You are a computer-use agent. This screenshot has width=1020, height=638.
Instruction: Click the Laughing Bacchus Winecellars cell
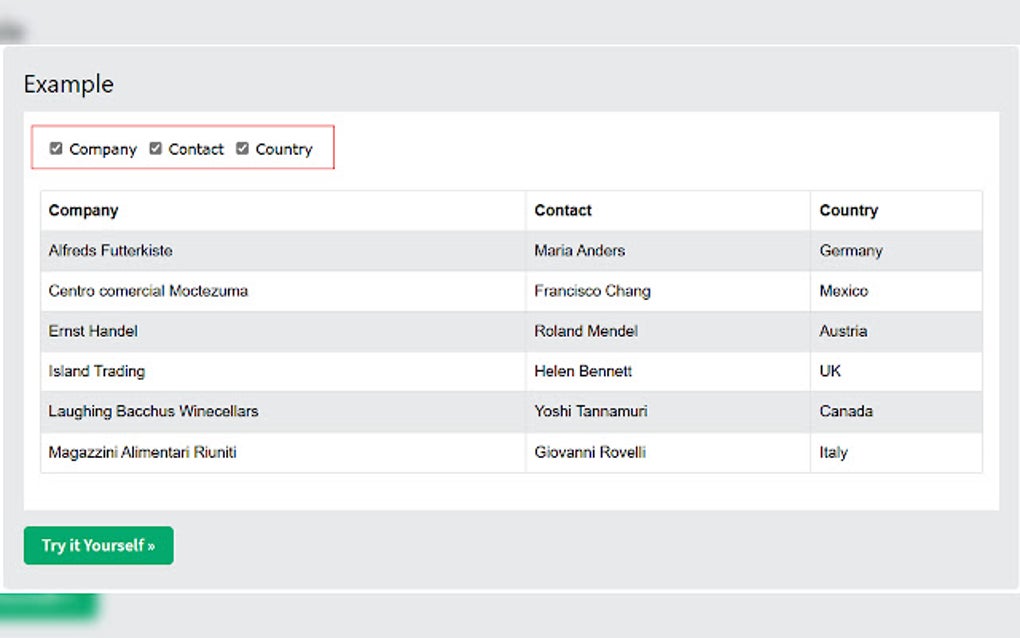[153, 411]
